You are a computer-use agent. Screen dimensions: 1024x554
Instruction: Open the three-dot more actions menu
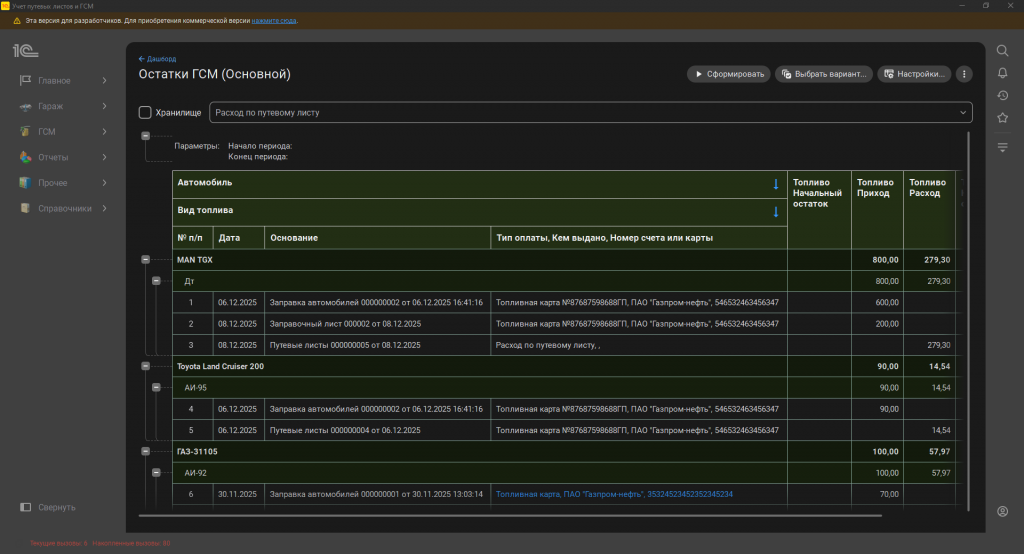pos(964,74)
